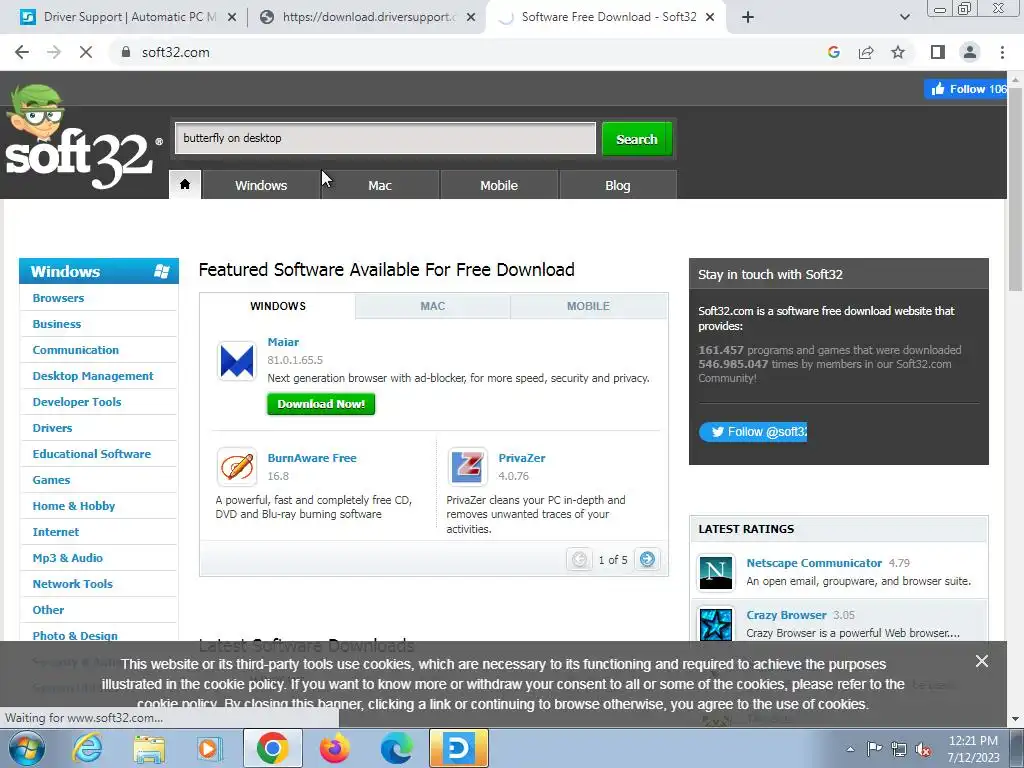Open the Windows navigation tab
This screenshot has height=768, width=1024.
click(x=261, y=185)
